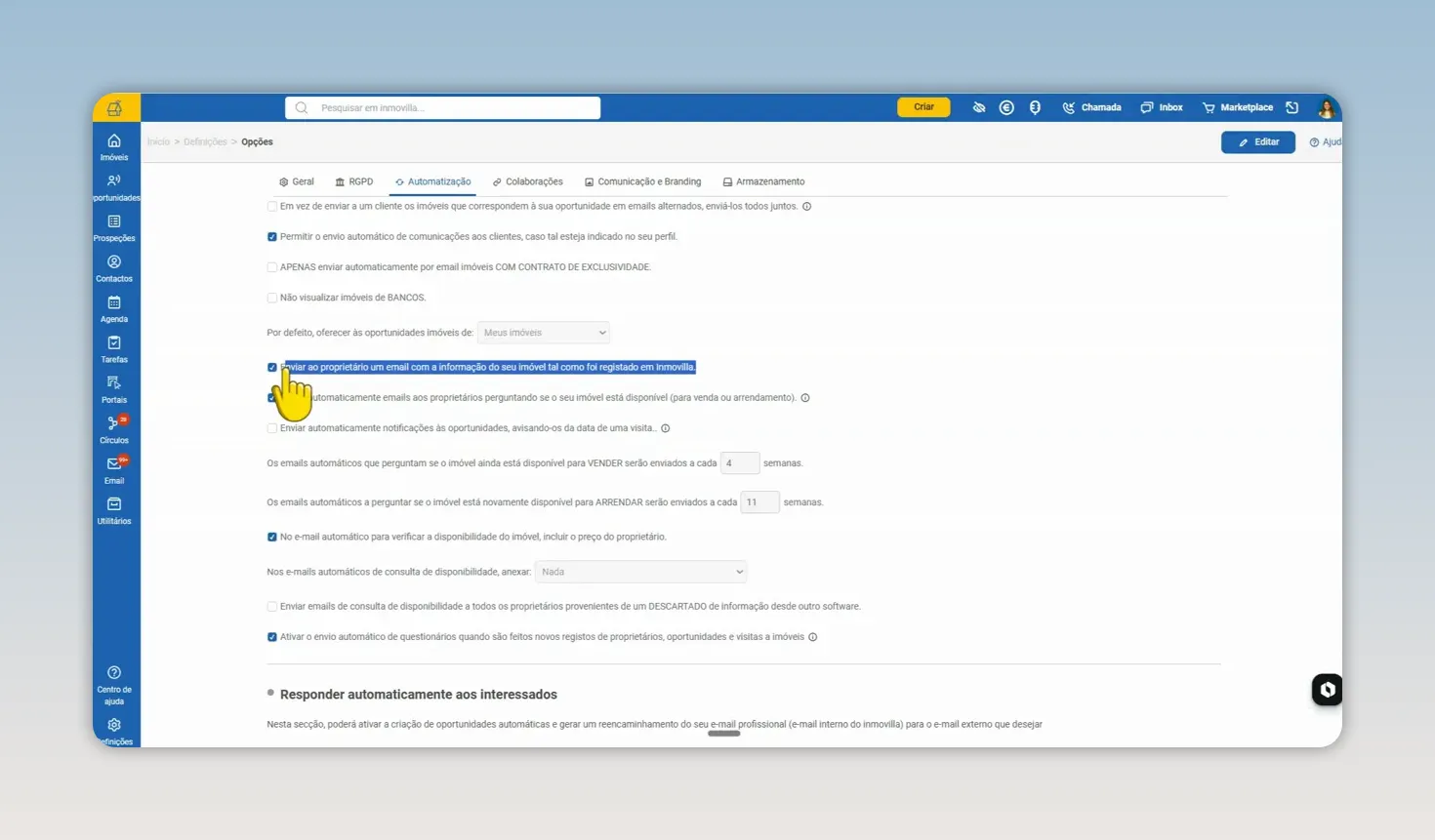Open Tarefas in the sidebar
1435x840 pixels.
[x=114, y=349]
